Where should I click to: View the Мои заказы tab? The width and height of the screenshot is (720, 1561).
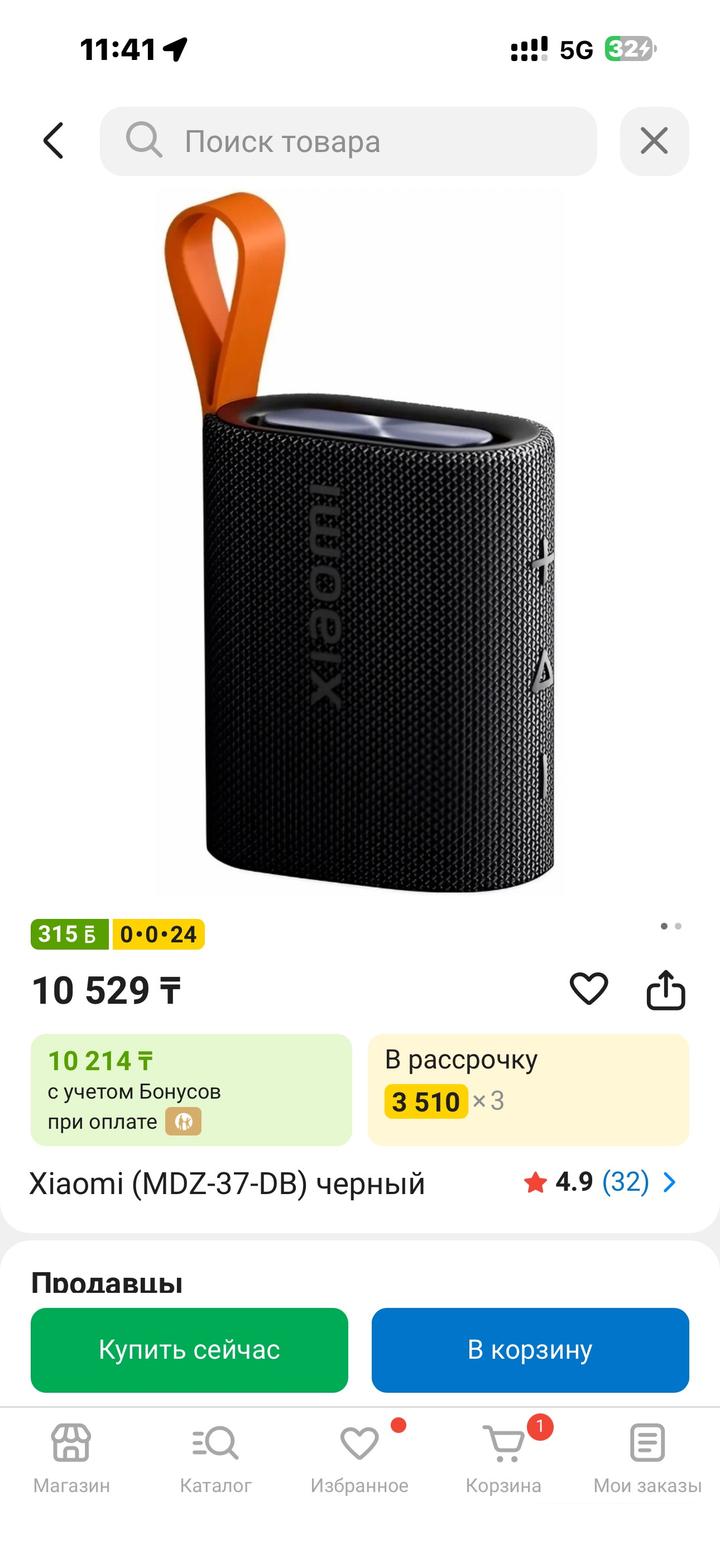(x=647, y=1459)
